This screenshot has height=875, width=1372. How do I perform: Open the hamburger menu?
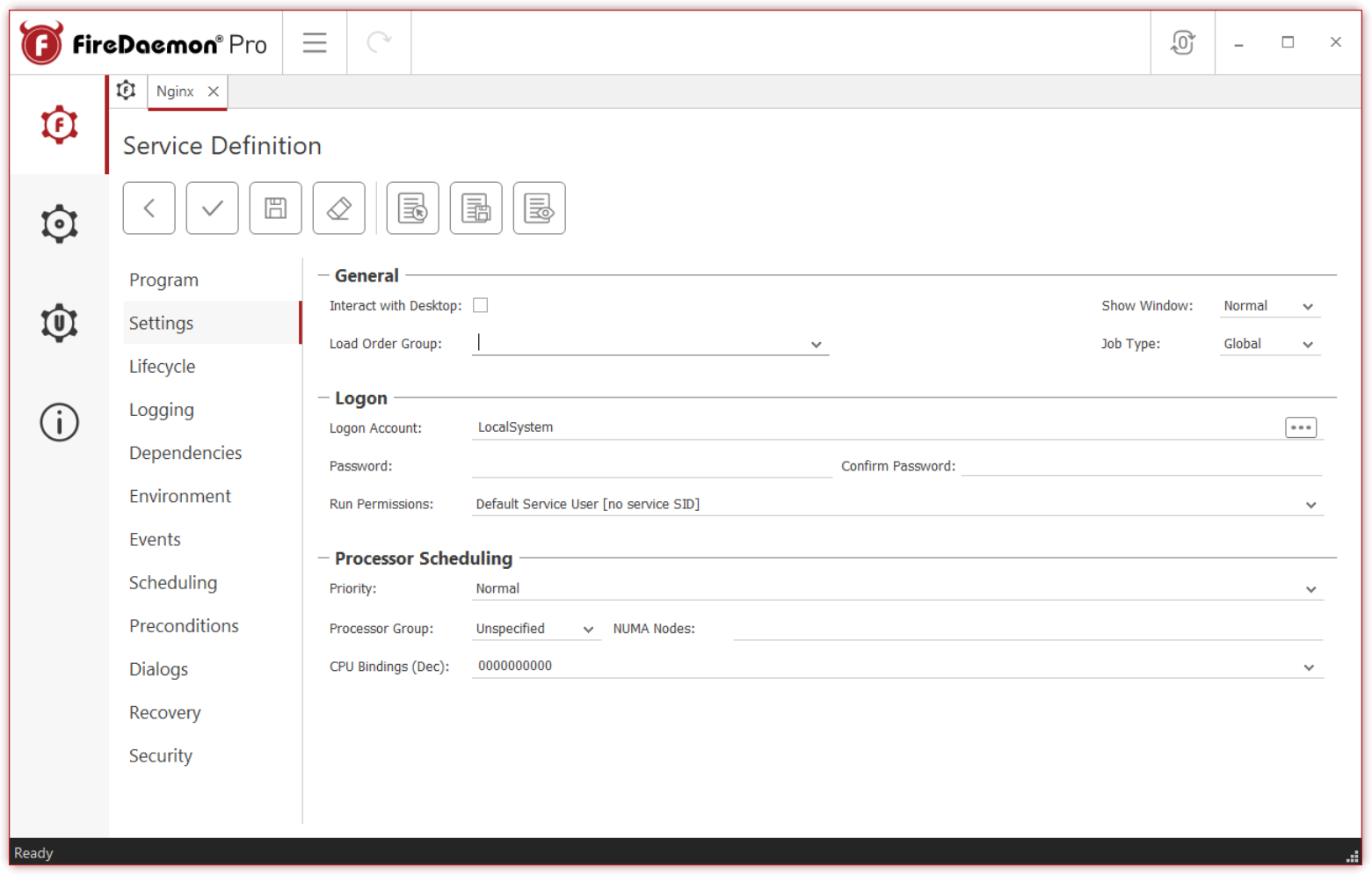[x=315, y=42]
